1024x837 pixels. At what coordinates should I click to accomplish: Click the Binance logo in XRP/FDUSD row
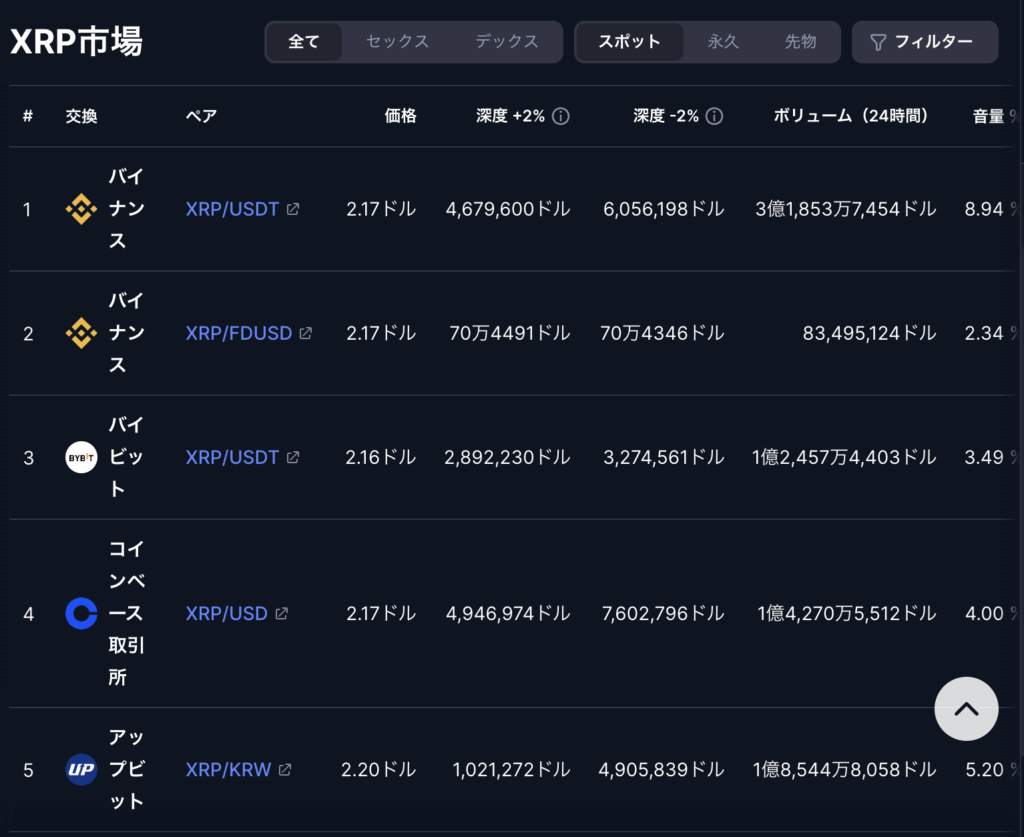(x=81, y=333)
